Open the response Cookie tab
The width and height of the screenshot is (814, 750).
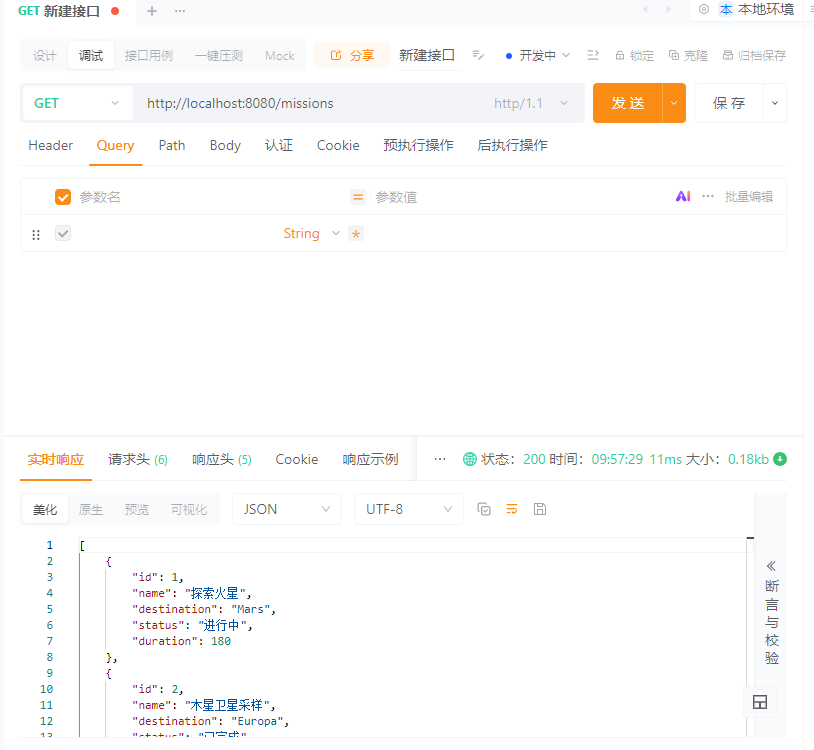(296, 459)
